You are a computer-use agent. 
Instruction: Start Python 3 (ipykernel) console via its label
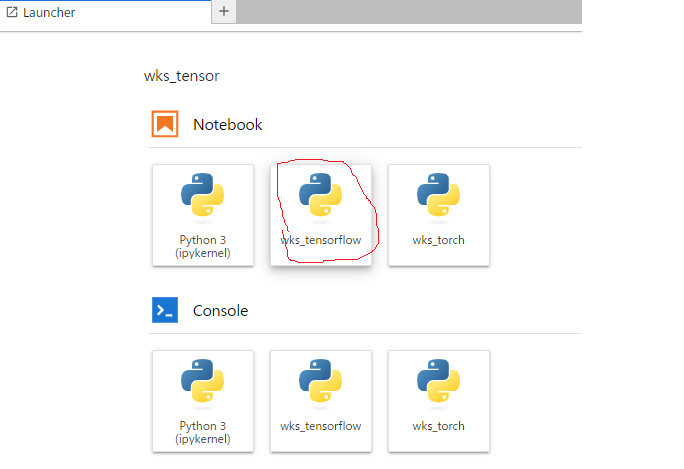tap(203, 432)
